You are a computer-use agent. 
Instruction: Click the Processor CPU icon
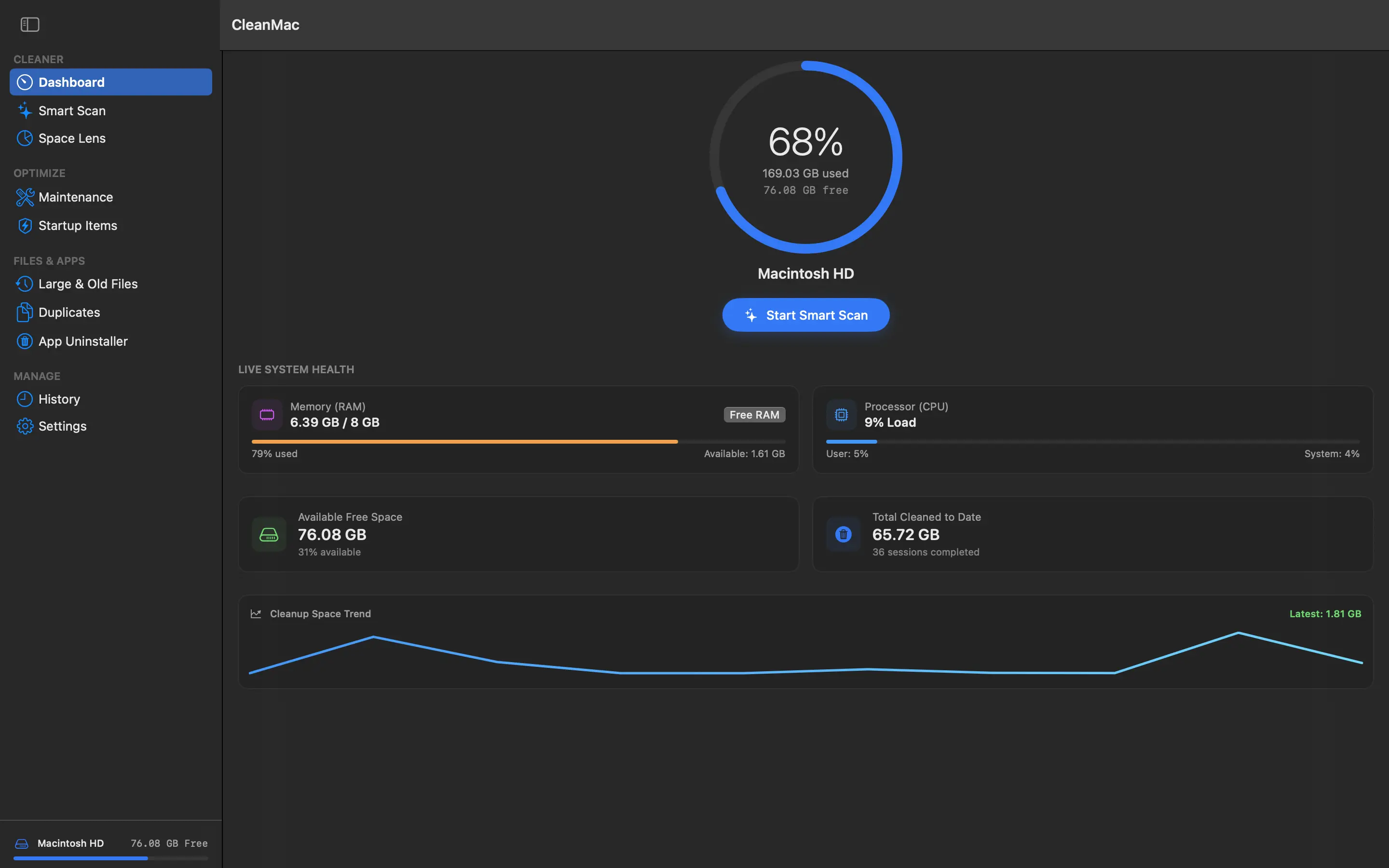[x=842, y=415]
